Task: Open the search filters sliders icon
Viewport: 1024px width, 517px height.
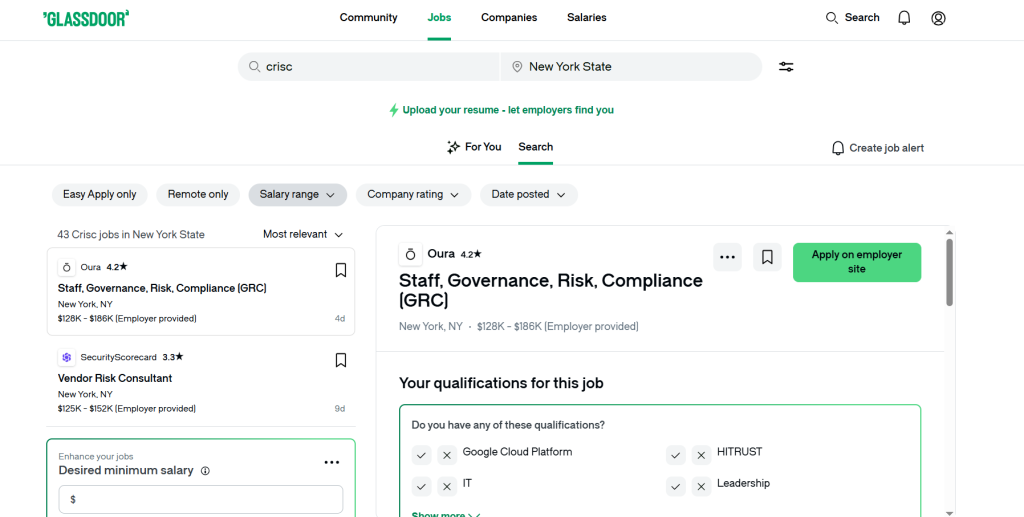Action: click(x=786, y=67)
